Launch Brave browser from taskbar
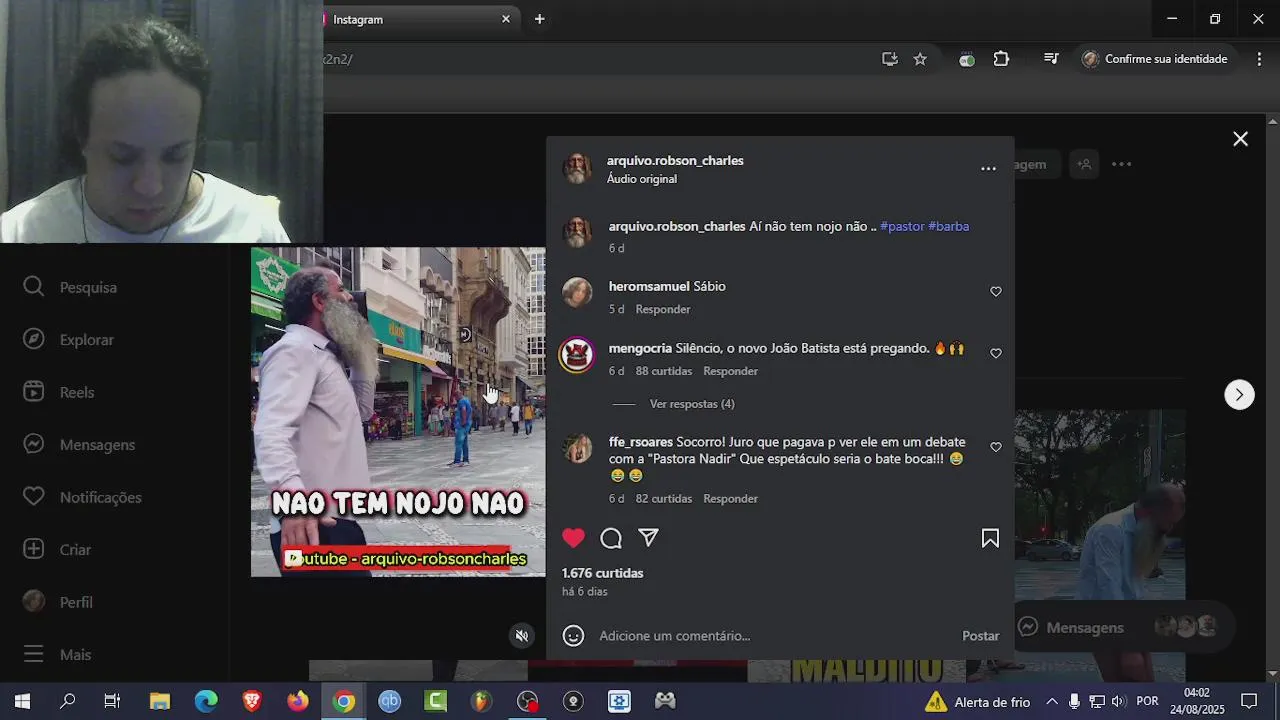The image size is (1280, 720). [252, 702]
